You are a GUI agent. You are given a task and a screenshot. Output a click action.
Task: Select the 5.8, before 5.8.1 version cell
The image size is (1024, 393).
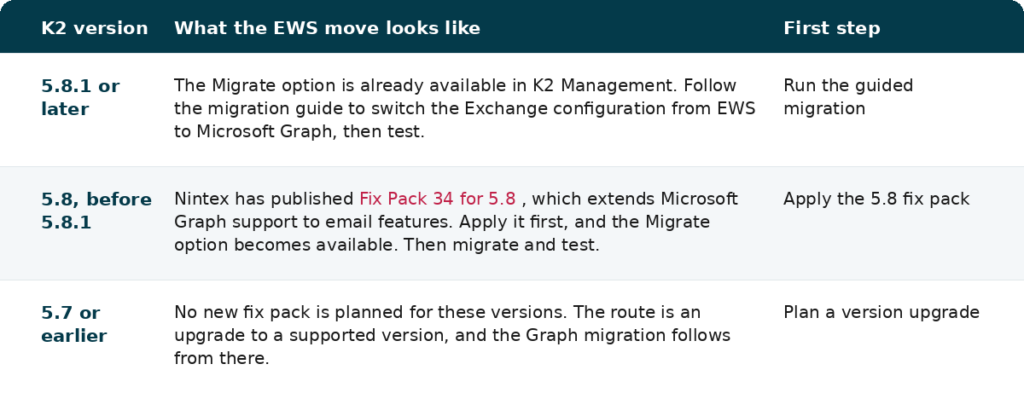point(96,211)
